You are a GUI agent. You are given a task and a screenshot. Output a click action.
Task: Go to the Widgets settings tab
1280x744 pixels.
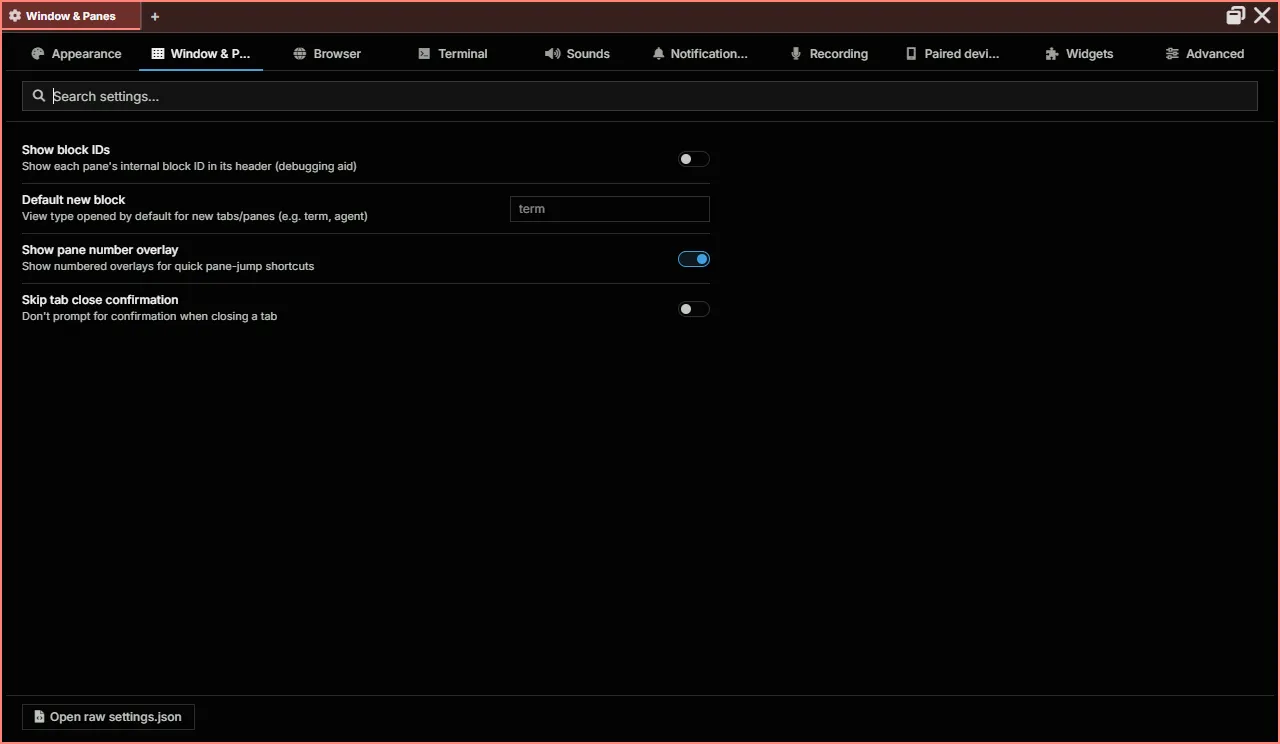tap(1079, 54)
